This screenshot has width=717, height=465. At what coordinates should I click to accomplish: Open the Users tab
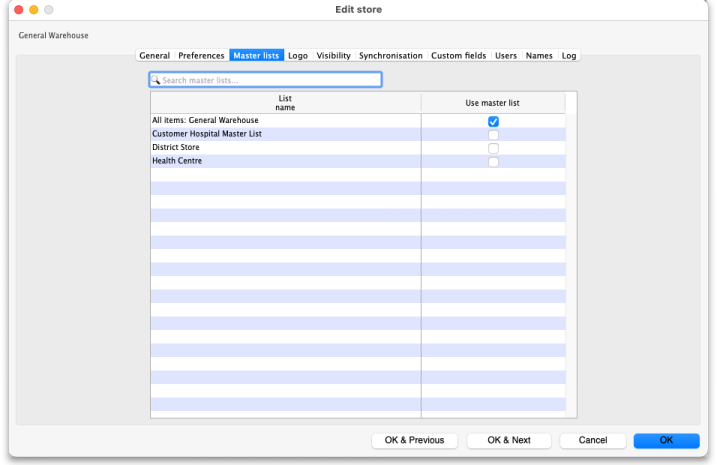pos(506,56)
